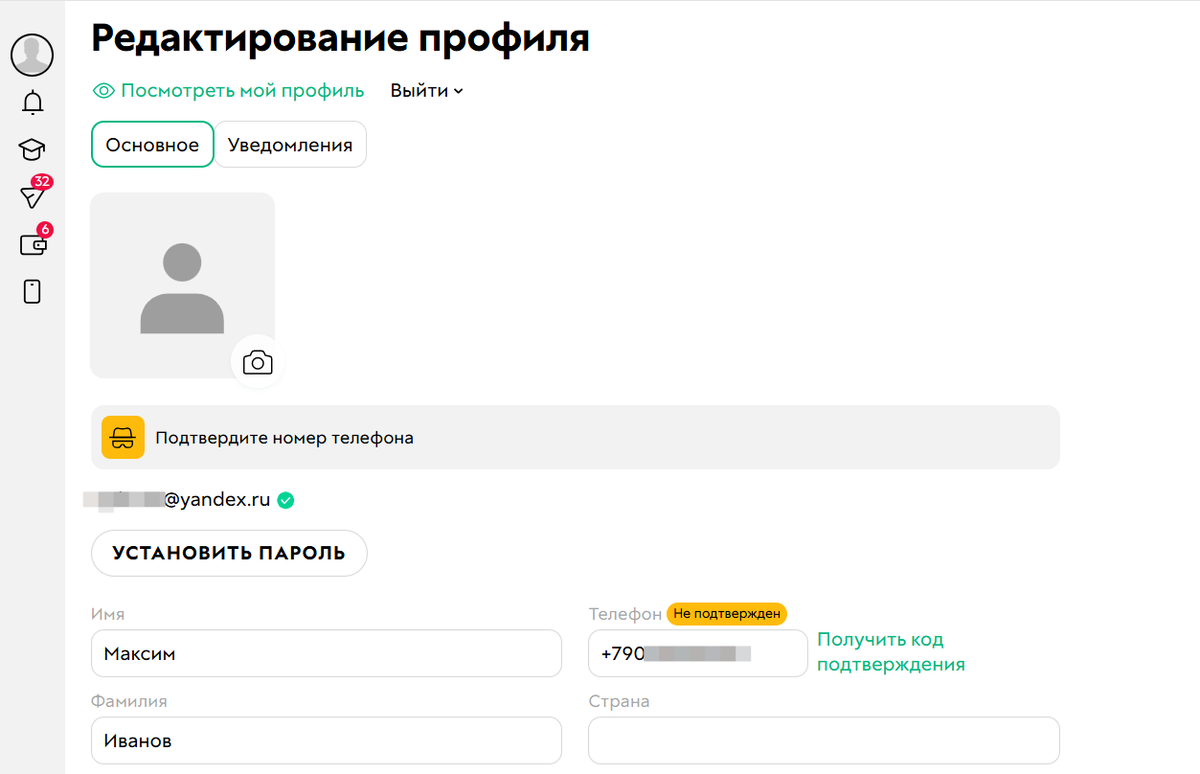This screenshot has width=1200, height=774.
Task: Click 'Получить код подтверждения' link
Action: point(889,651)
